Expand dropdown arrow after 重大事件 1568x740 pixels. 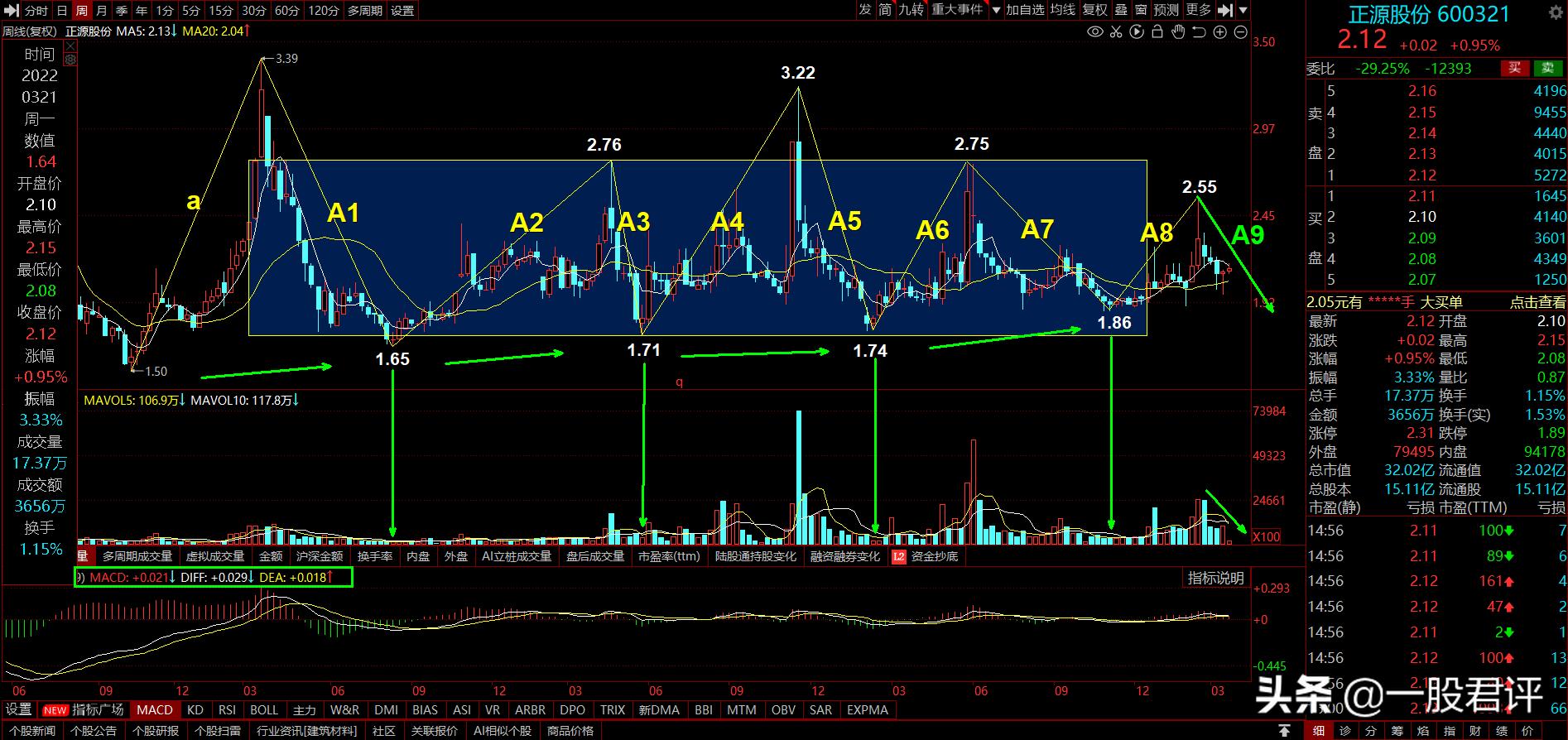click(x=996, y=10)
